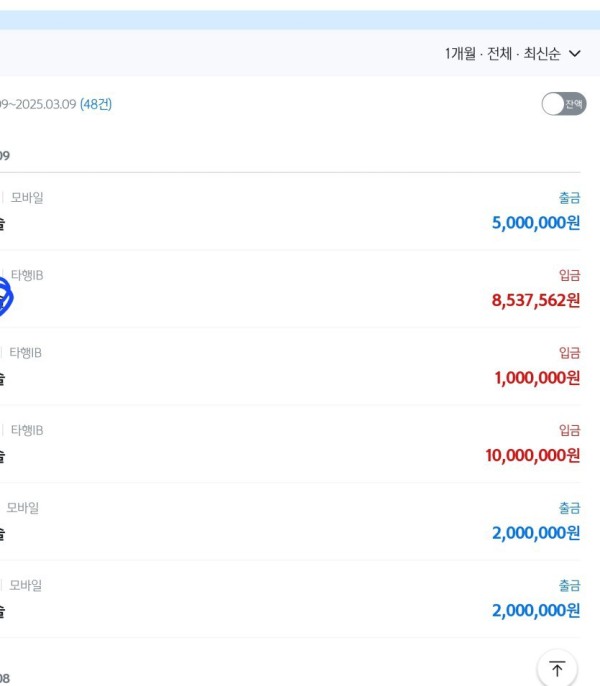Open the 1,000,000원 deposit transaction

pos(535,378)
